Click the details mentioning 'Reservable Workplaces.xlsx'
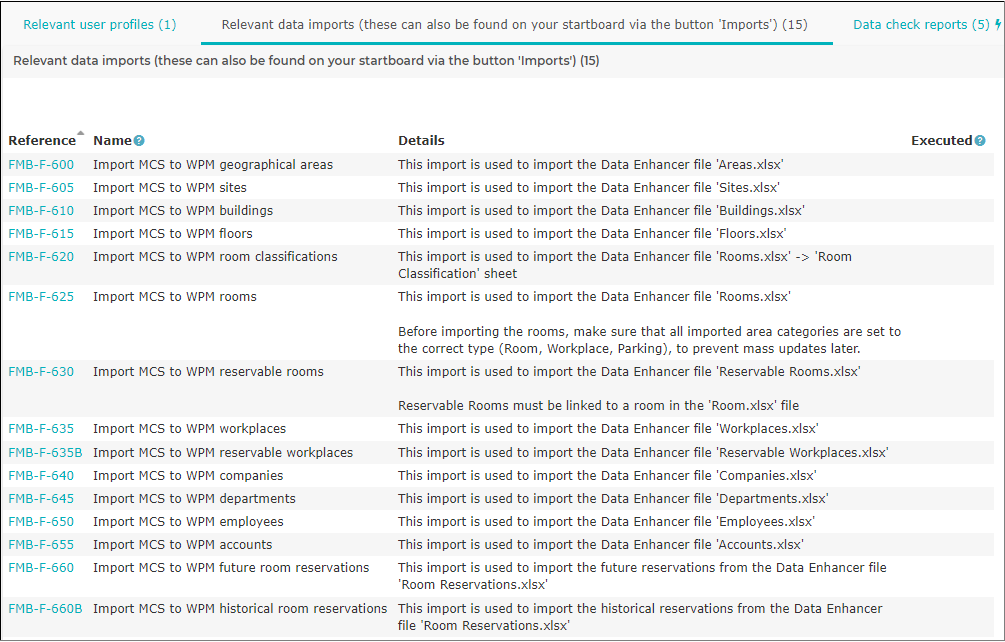This screenshot has height=642, width=1005. 643,453
